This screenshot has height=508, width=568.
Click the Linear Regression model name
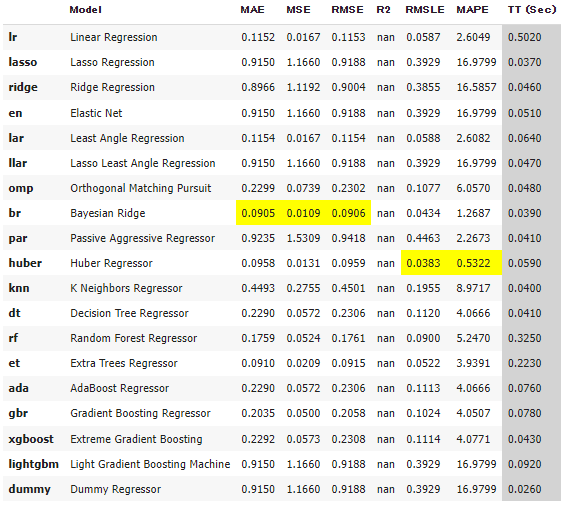click(114, 37)
